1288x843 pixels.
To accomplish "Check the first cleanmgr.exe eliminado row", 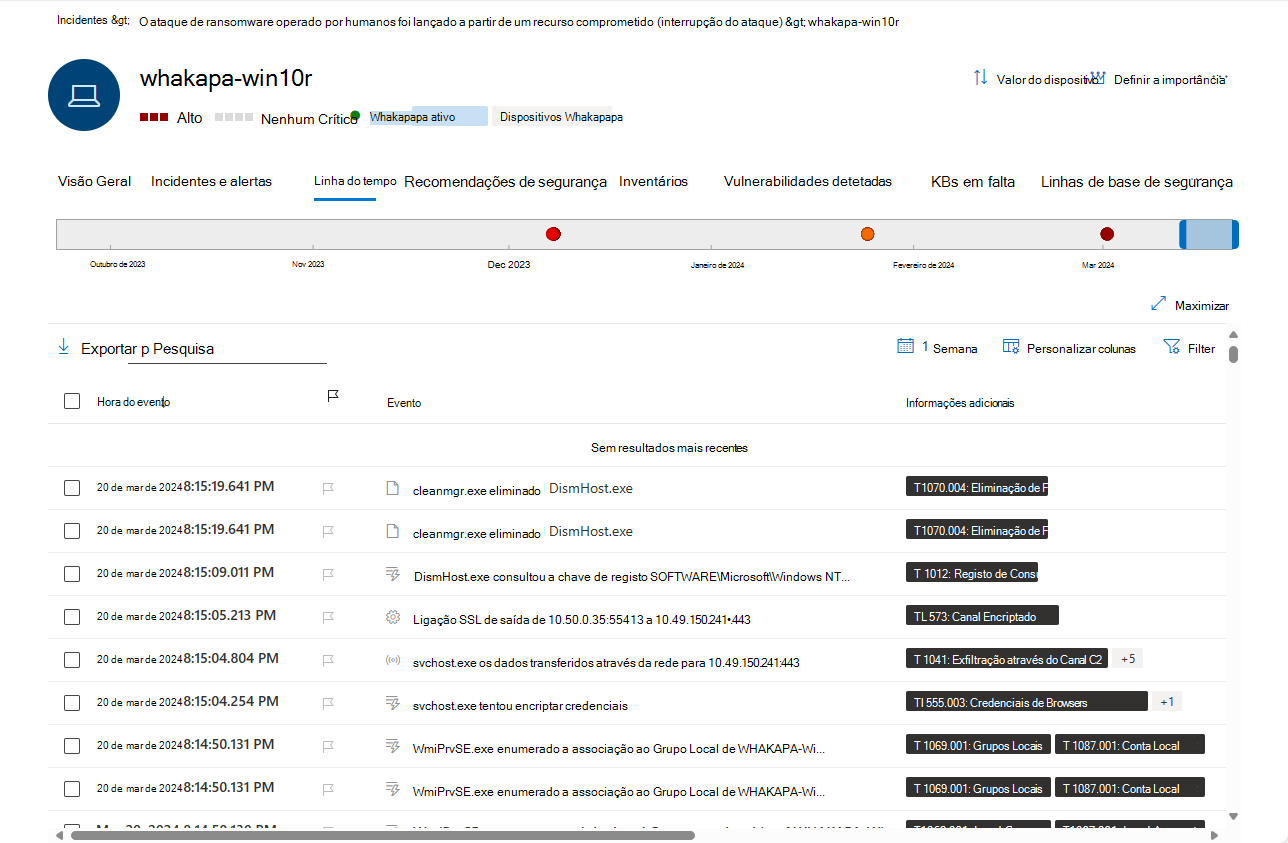I will coord(72,488).
